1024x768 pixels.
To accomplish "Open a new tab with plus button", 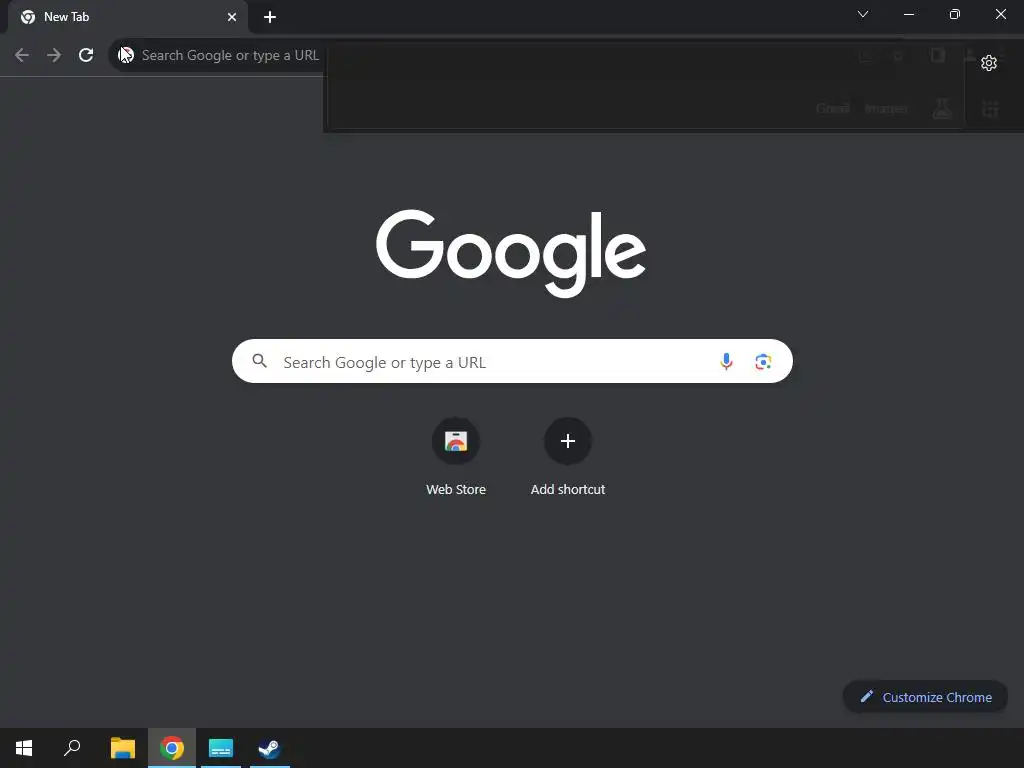I will (x=270, y=17).
